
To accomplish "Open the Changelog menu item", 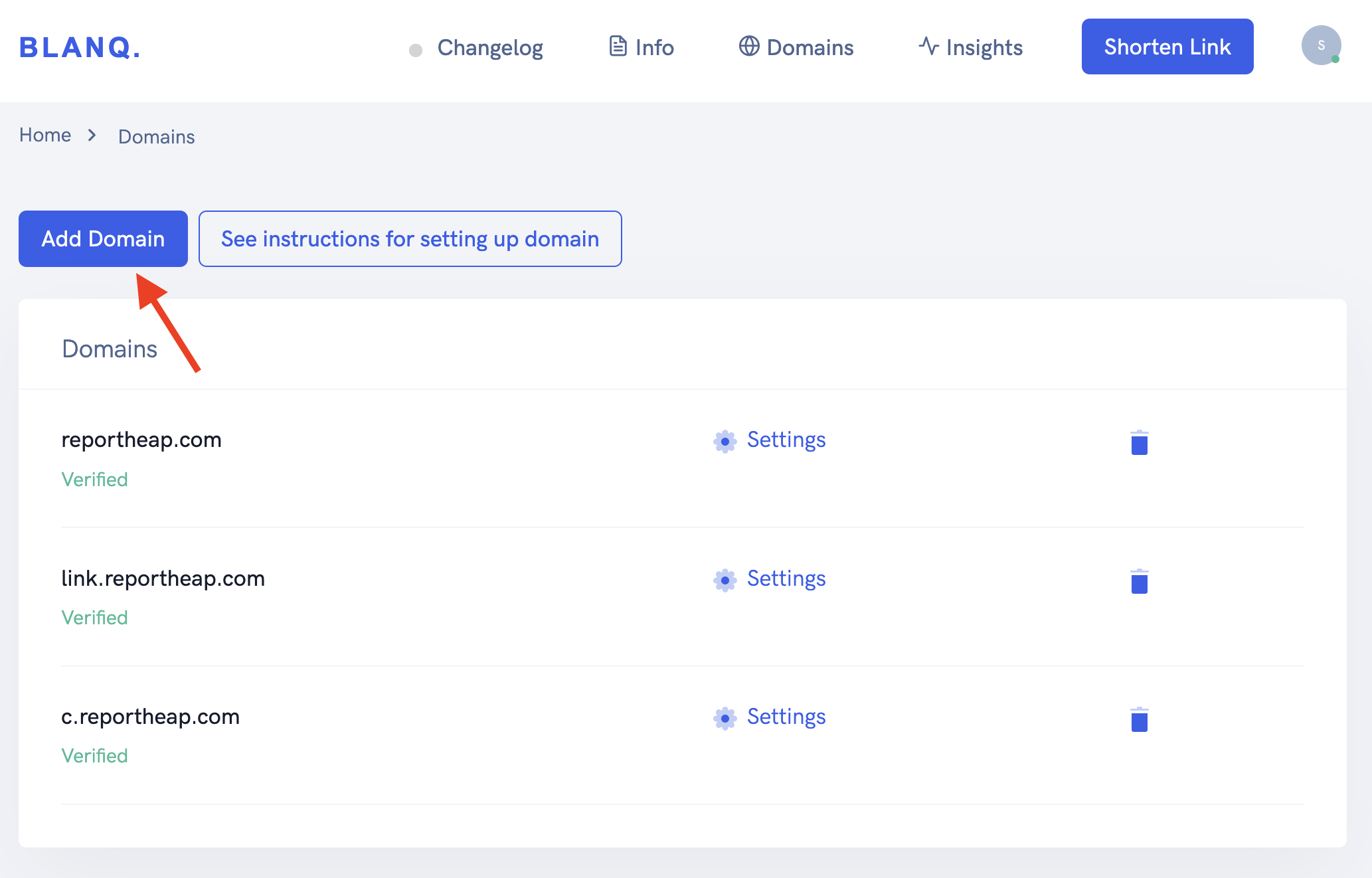I will [489, 48].
